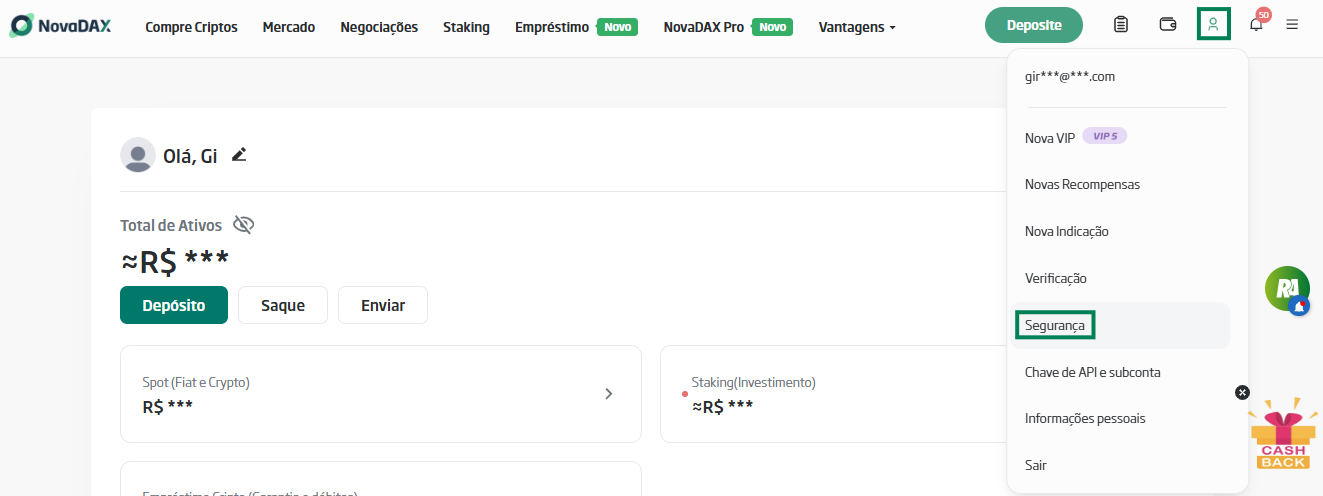
Task: Open Chave de API e subconta
Action: [x=1092, y=372]
